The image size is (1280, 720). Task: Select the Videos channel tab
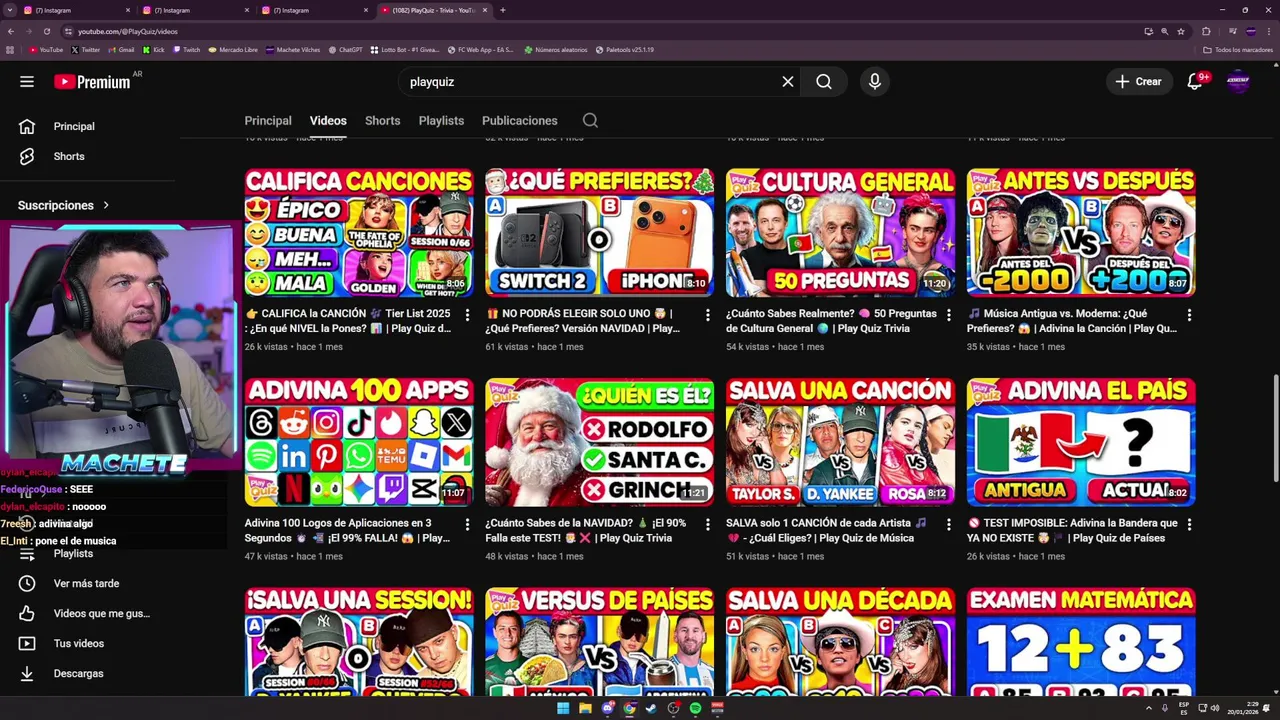tap(328, 120)
